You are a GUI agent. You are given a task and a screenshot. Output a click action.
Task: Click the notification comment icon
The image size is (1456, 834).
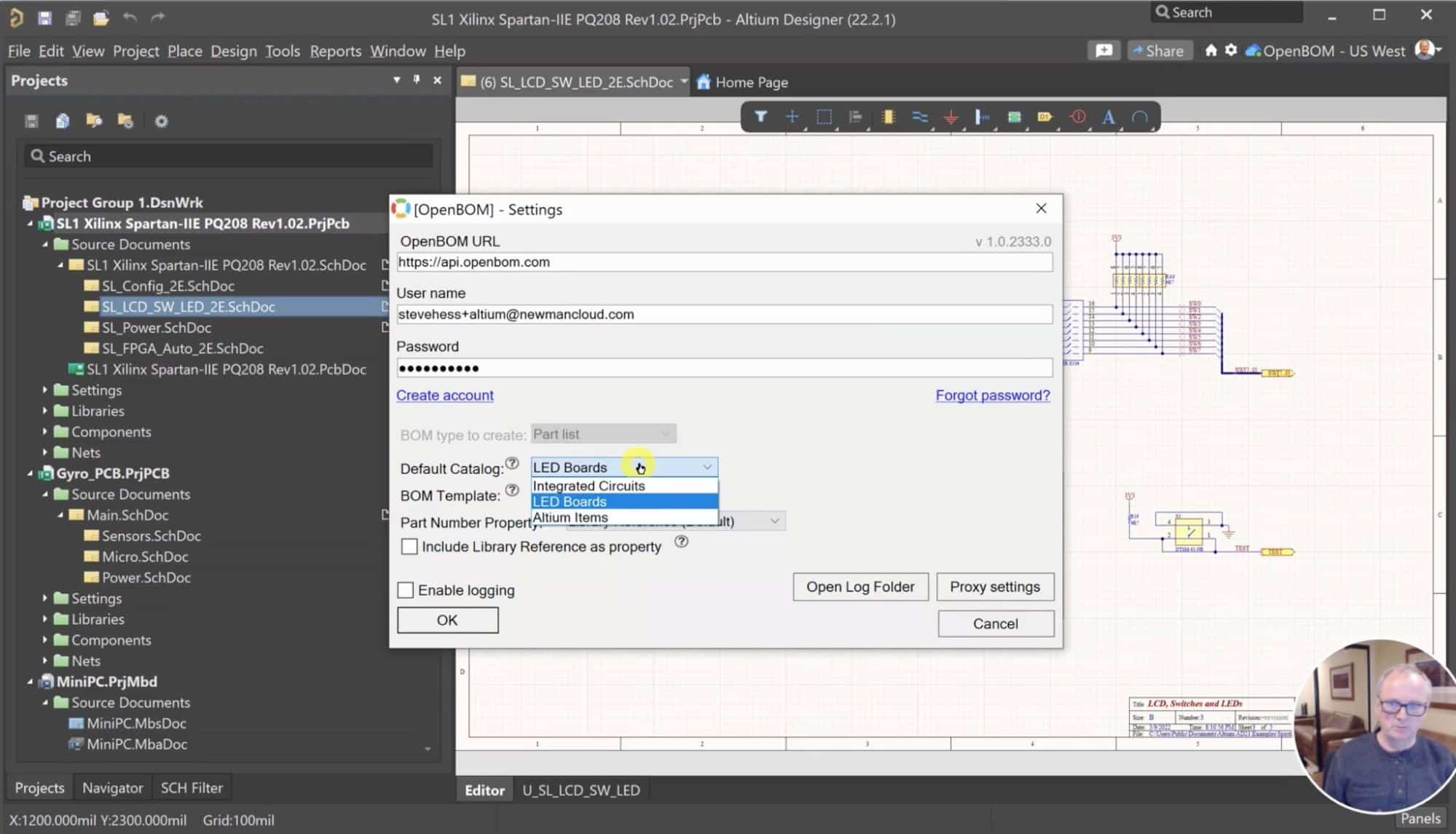[x=1104, y=50]
